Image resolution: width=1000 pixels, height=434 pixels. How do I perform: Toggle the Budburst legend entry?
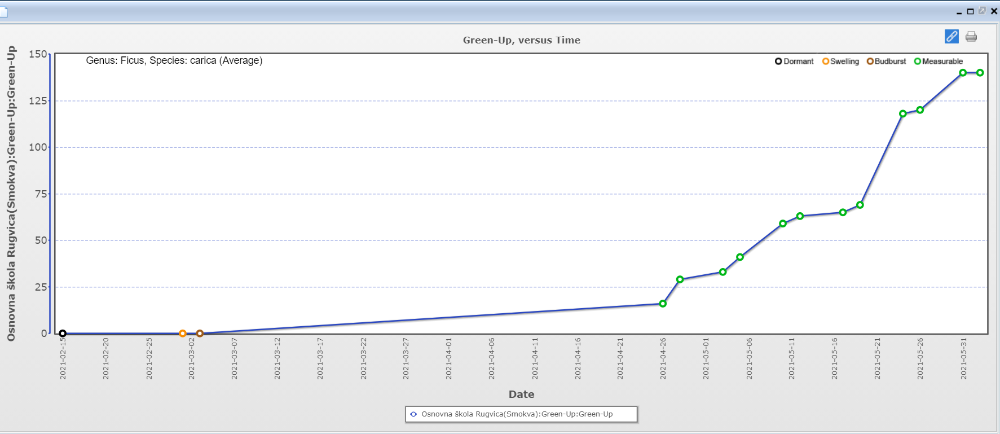pyautogui.click(x=886, y=62)
